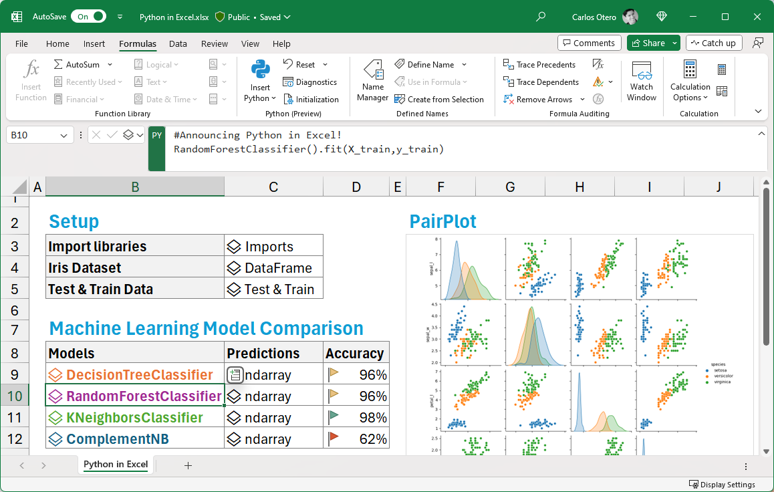Open the Text functions dropdown
The height and width of the screenshot is (492, 774).
[151, 82]
